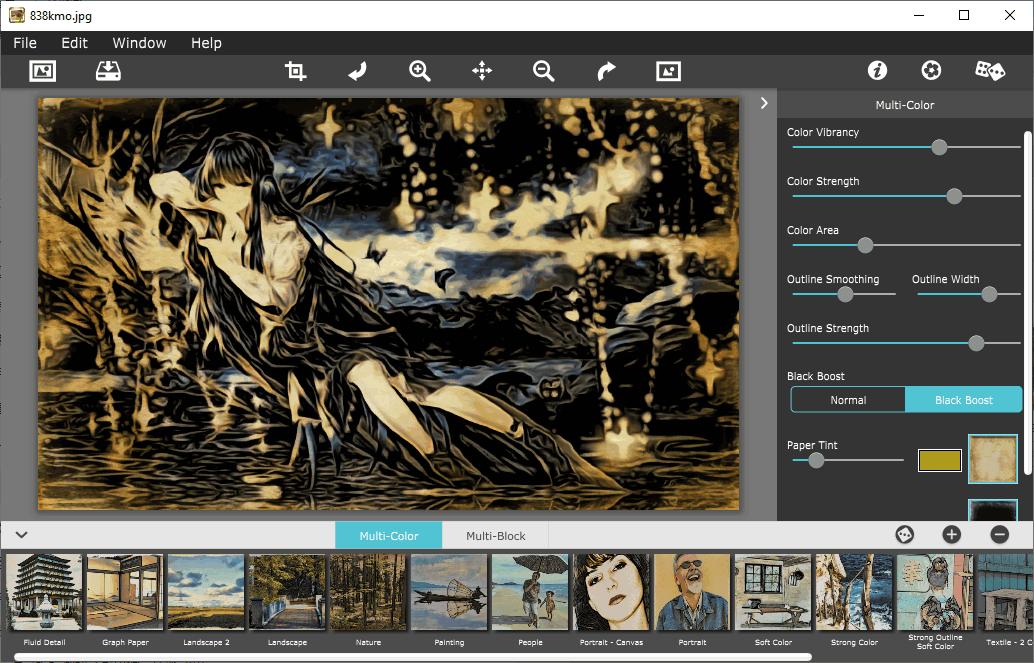
Task: Remove a preset with the minus icon
Action: 1000,534
